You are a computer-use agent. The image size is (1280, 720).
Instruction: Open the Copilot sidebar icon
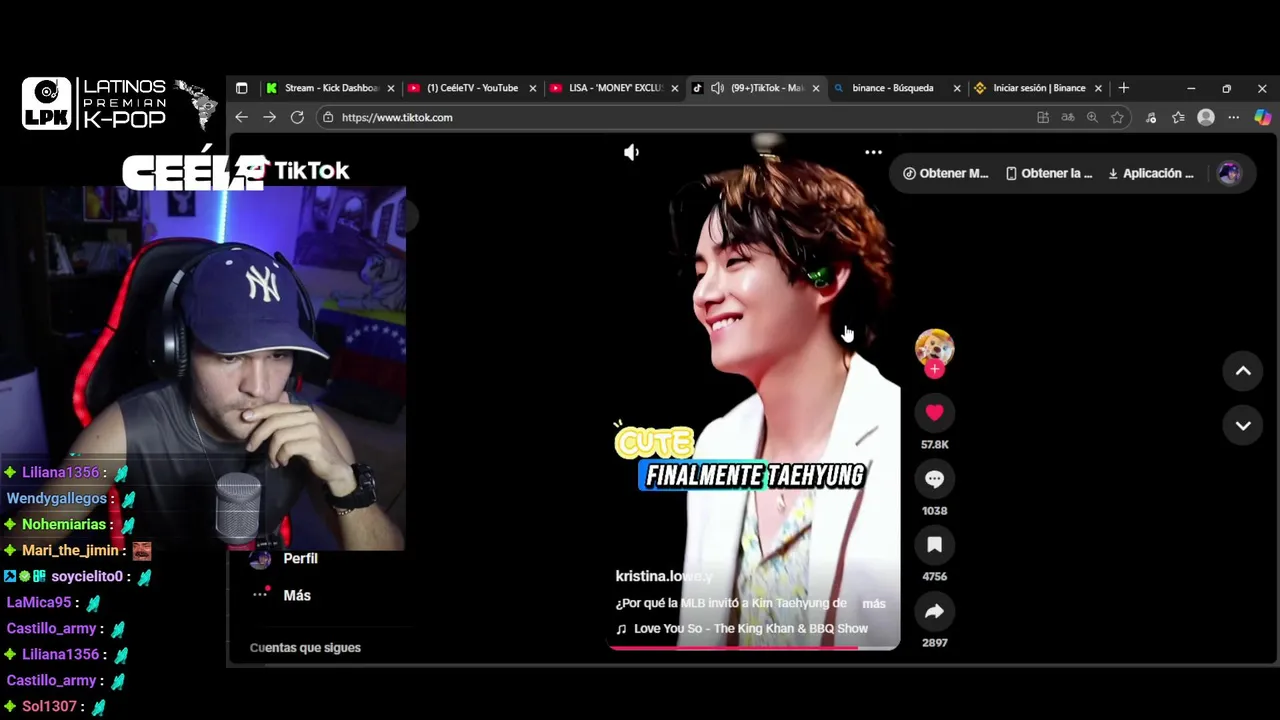click(1262, 117)
